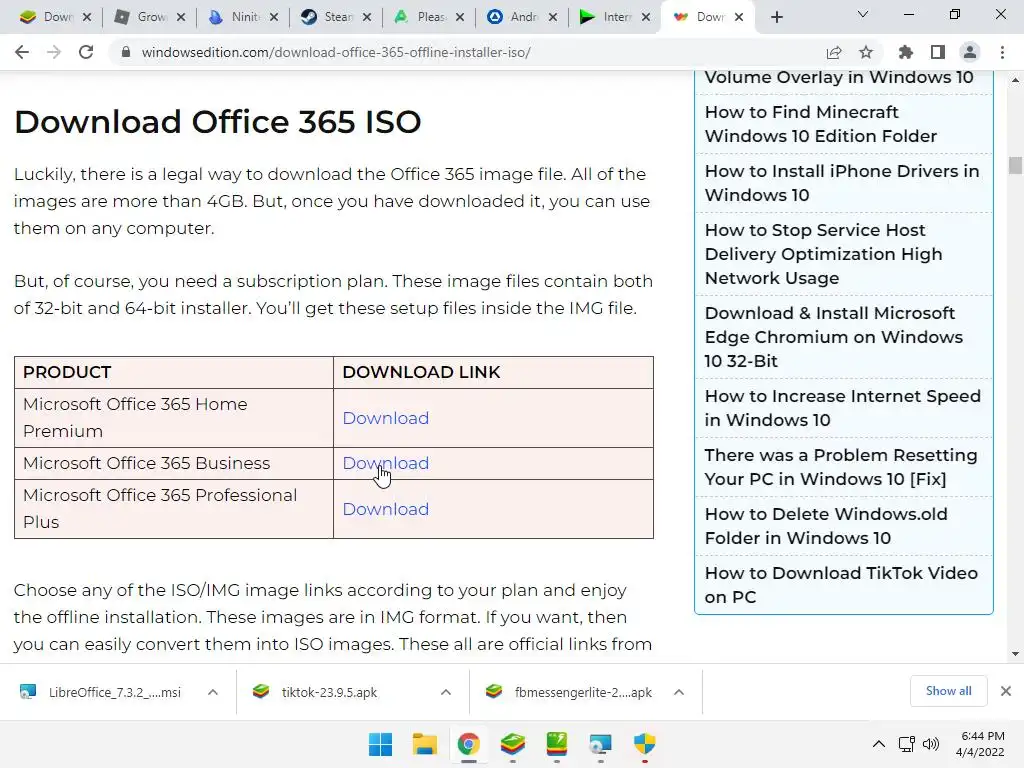Click the Download Office 365 ISO heading
The image size is (1024, 768).
point(217,121)
